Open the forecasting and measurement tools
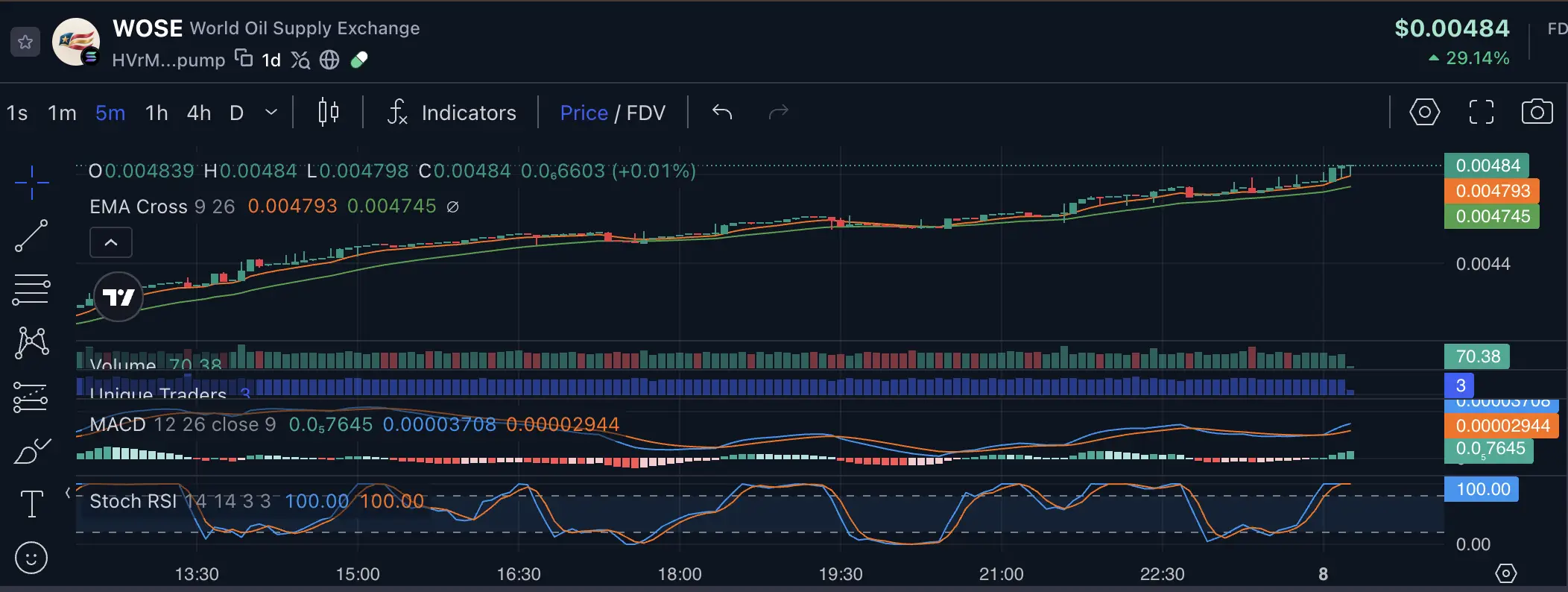1568x592 pixels. click(31, 397)
